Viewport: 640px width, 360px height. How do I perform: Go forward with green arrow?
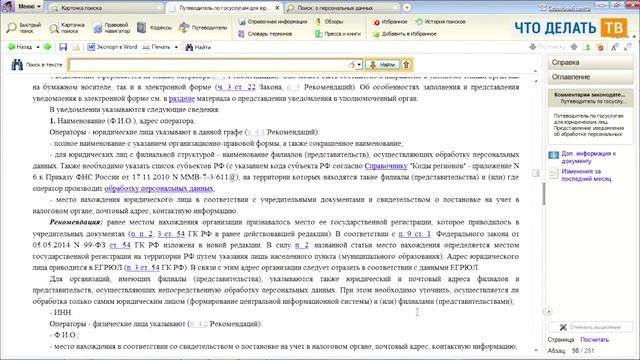(x=47, y=47)
